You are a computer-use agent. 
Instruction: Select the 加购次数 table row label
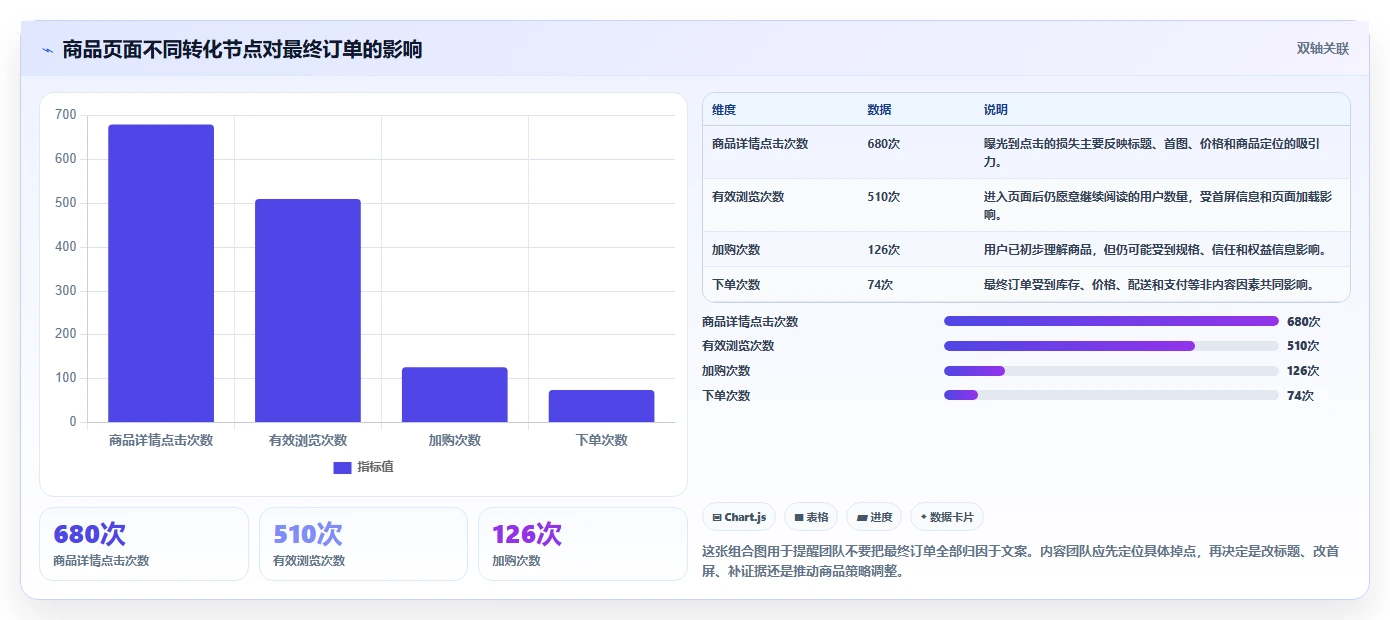coord(736,250)
